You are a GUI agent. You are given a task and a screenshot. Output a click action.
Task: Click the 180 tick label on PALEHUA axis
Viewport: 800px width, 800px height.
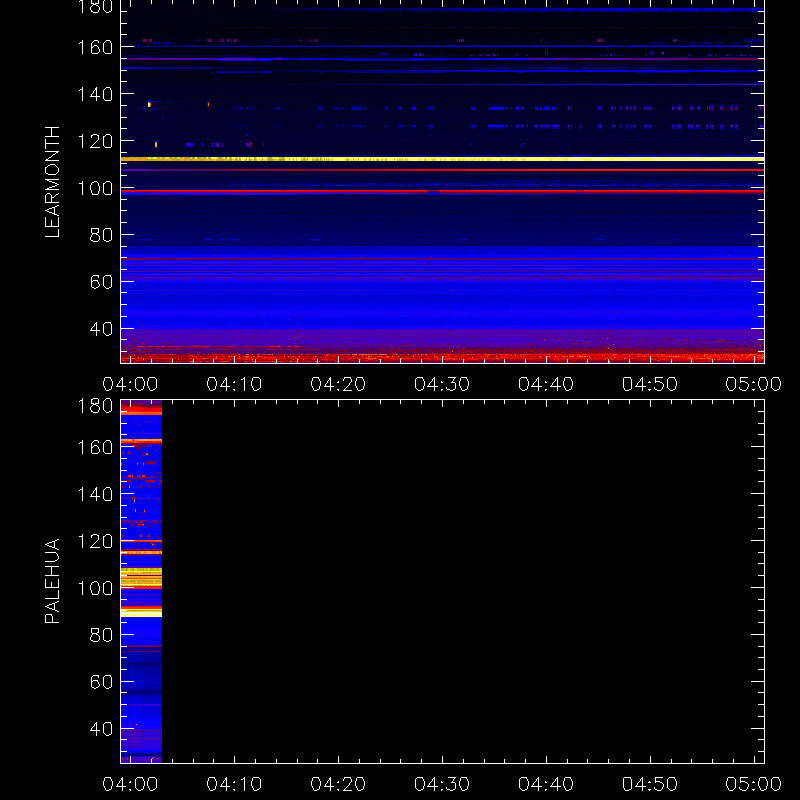click(x=95, y=406)
